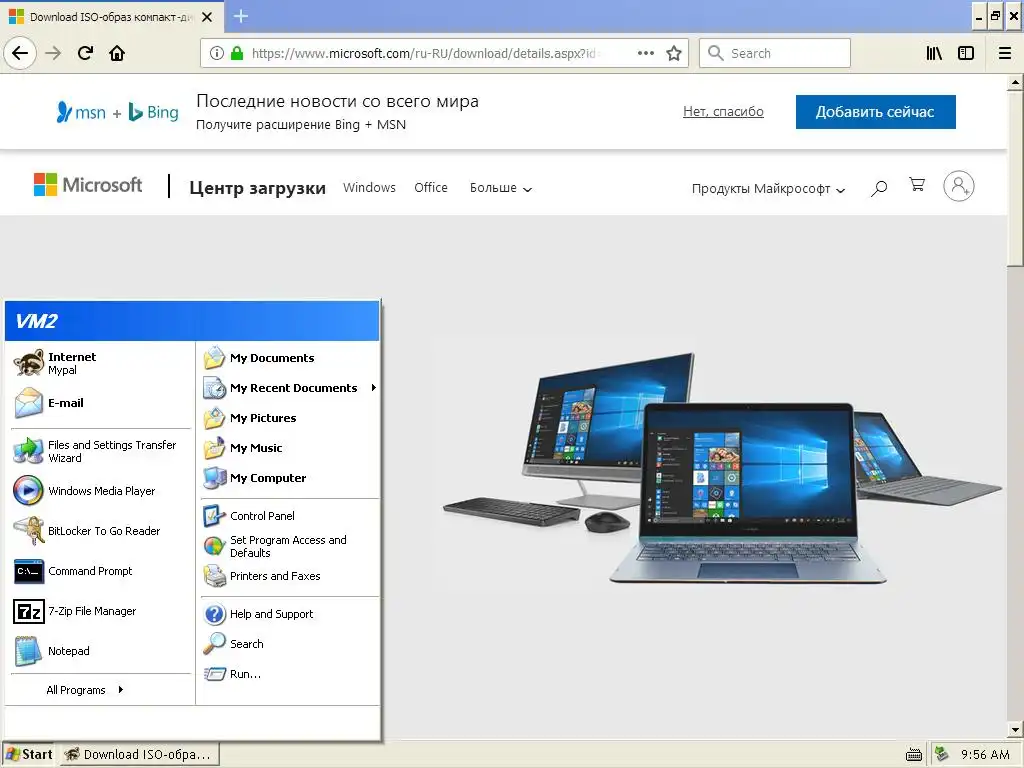Launch Notepad from Start menu

coord(100,651)
